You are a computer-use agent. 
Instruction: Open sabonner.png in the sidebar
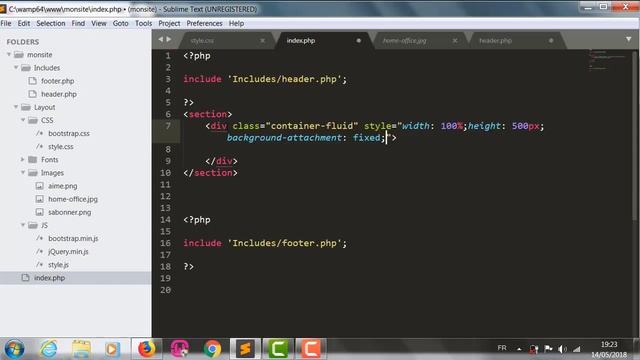pyautogui.click(x=69, y=212)
